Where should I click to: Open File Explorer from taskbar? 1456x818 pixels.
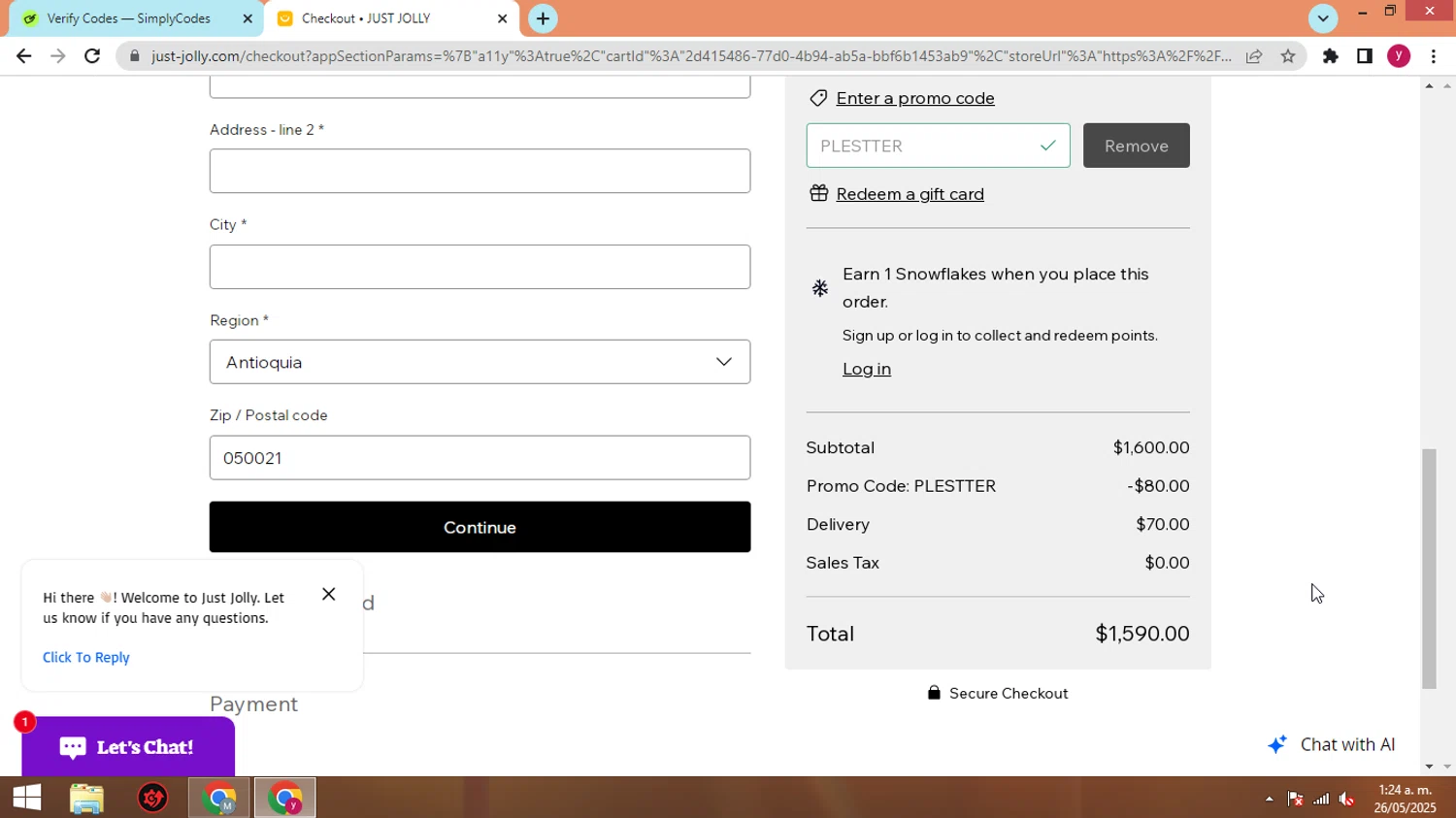click(87, 798)
